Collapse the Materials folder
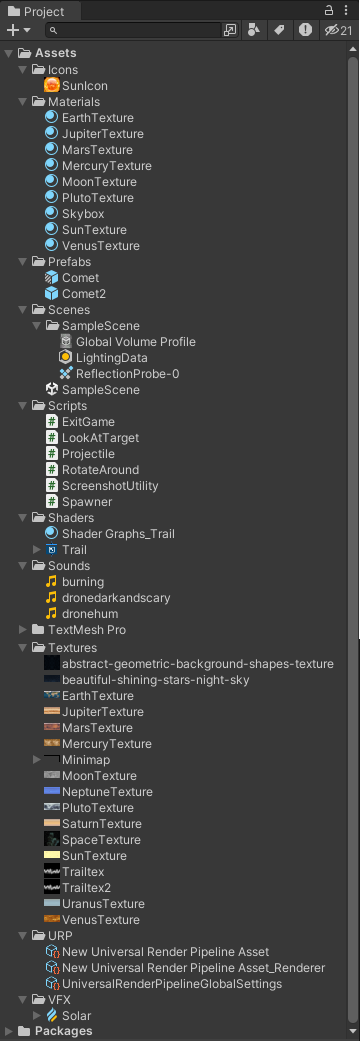 23,102
